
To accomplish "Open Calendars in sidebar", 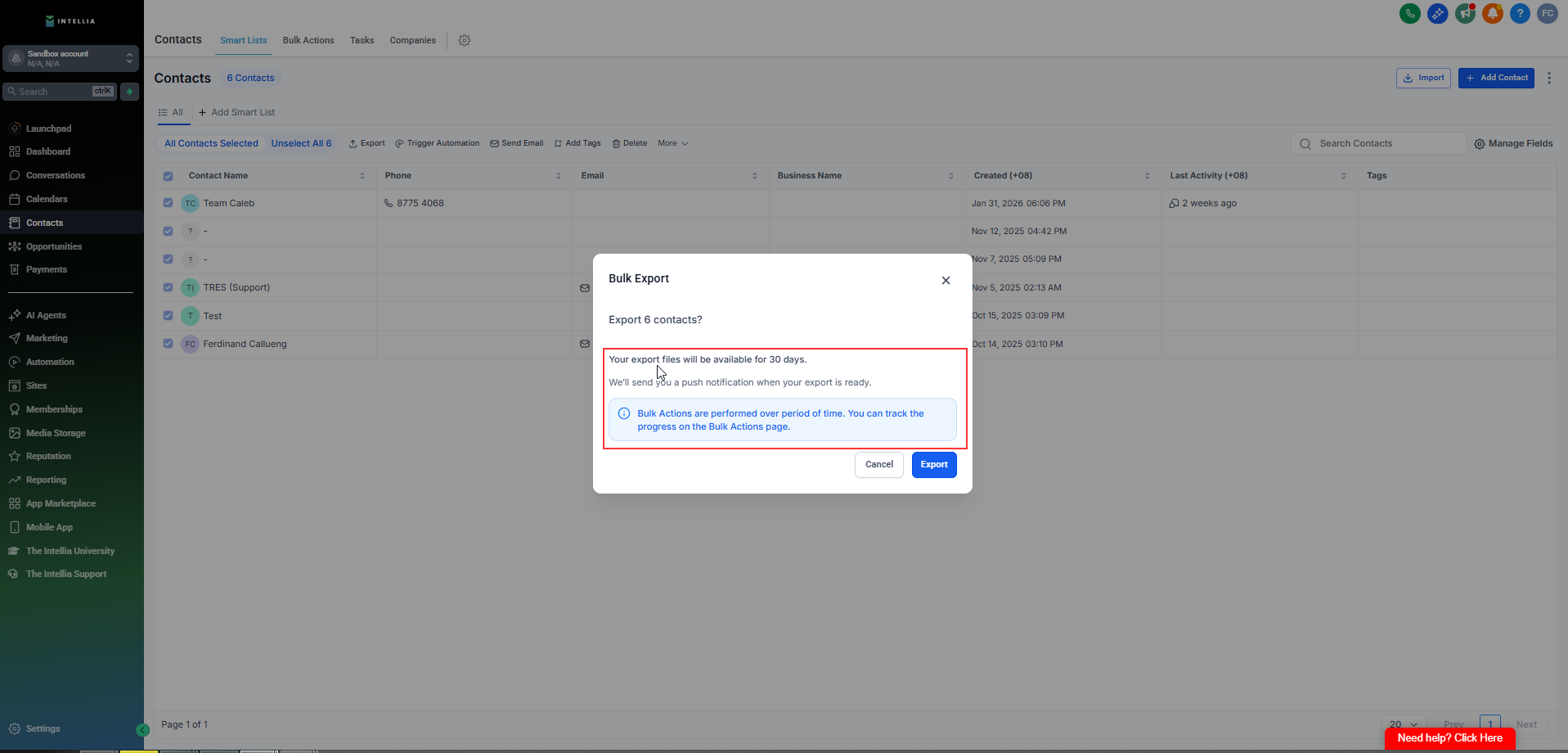I will [47, 199].
